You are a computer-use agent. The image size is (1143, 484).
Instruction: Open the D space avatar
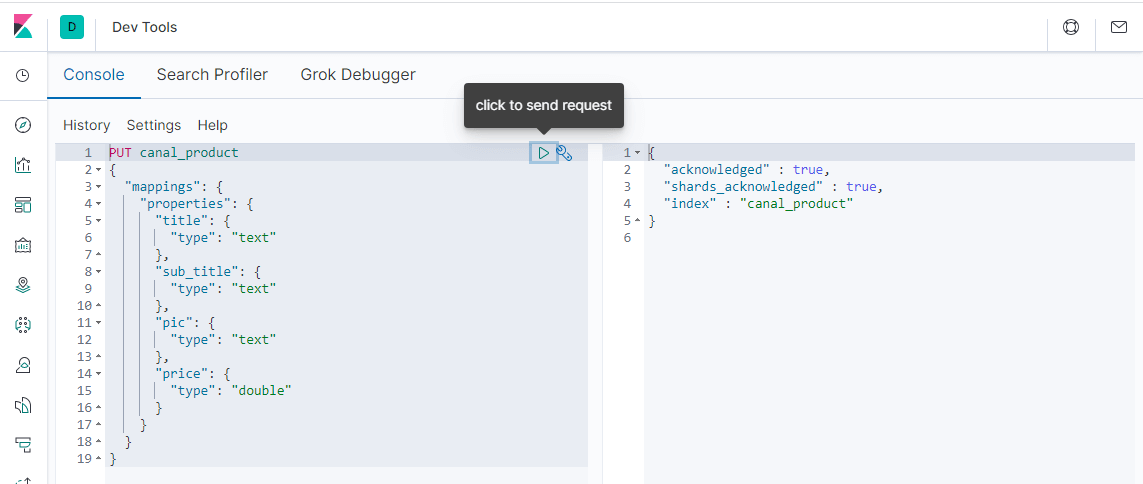click(71, 27)
